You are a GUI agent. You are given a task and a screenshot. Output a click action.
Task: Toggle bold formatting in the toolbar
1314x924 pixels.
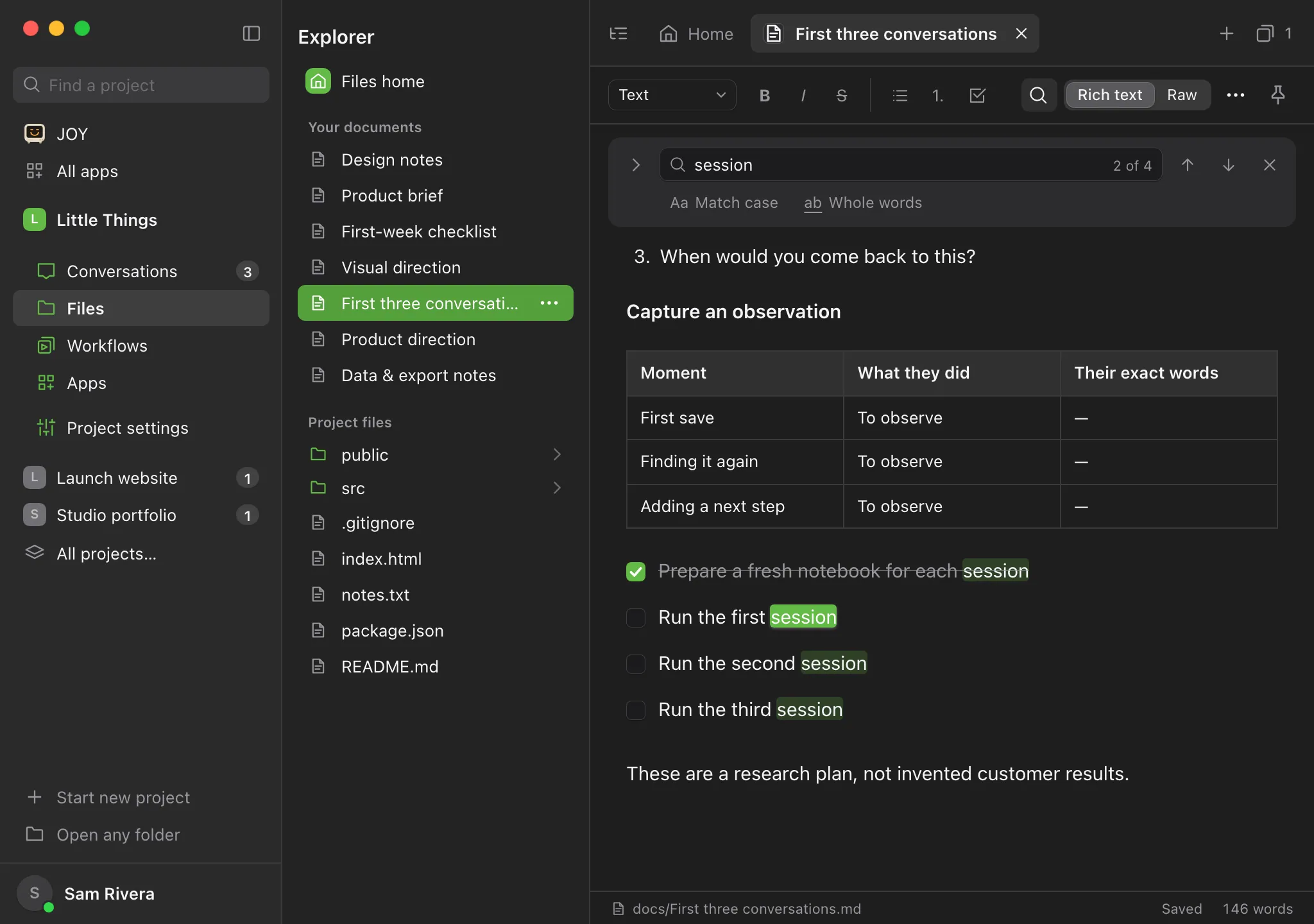click(x=764, y=96)
